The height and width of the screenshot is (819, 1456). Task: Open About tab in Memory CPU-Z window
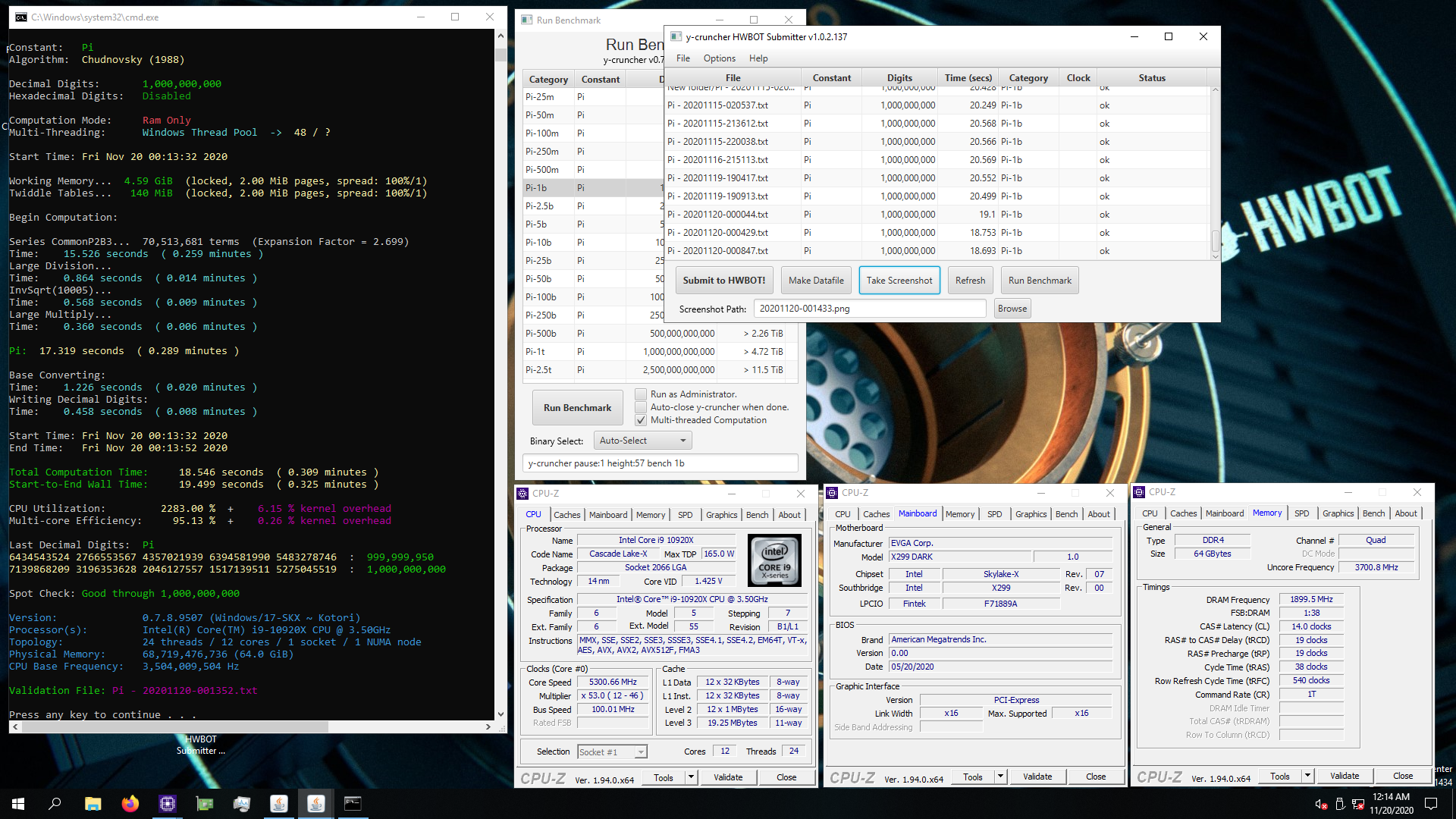point(1405,513)
